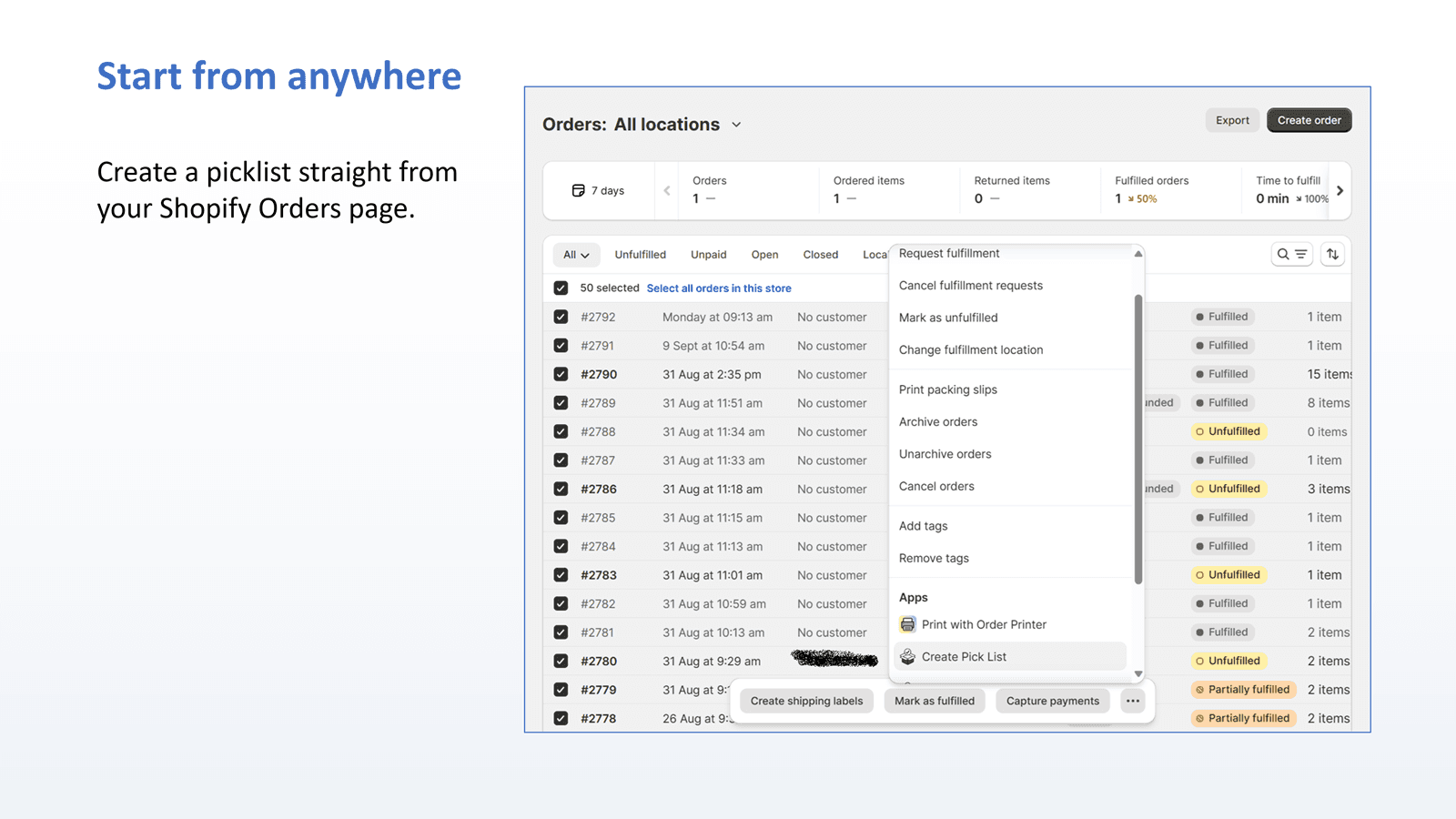Image resolution: width=1456 pixels, height=819 pixels.
Task: Expand the All locations dropdown
Action: 678,125
